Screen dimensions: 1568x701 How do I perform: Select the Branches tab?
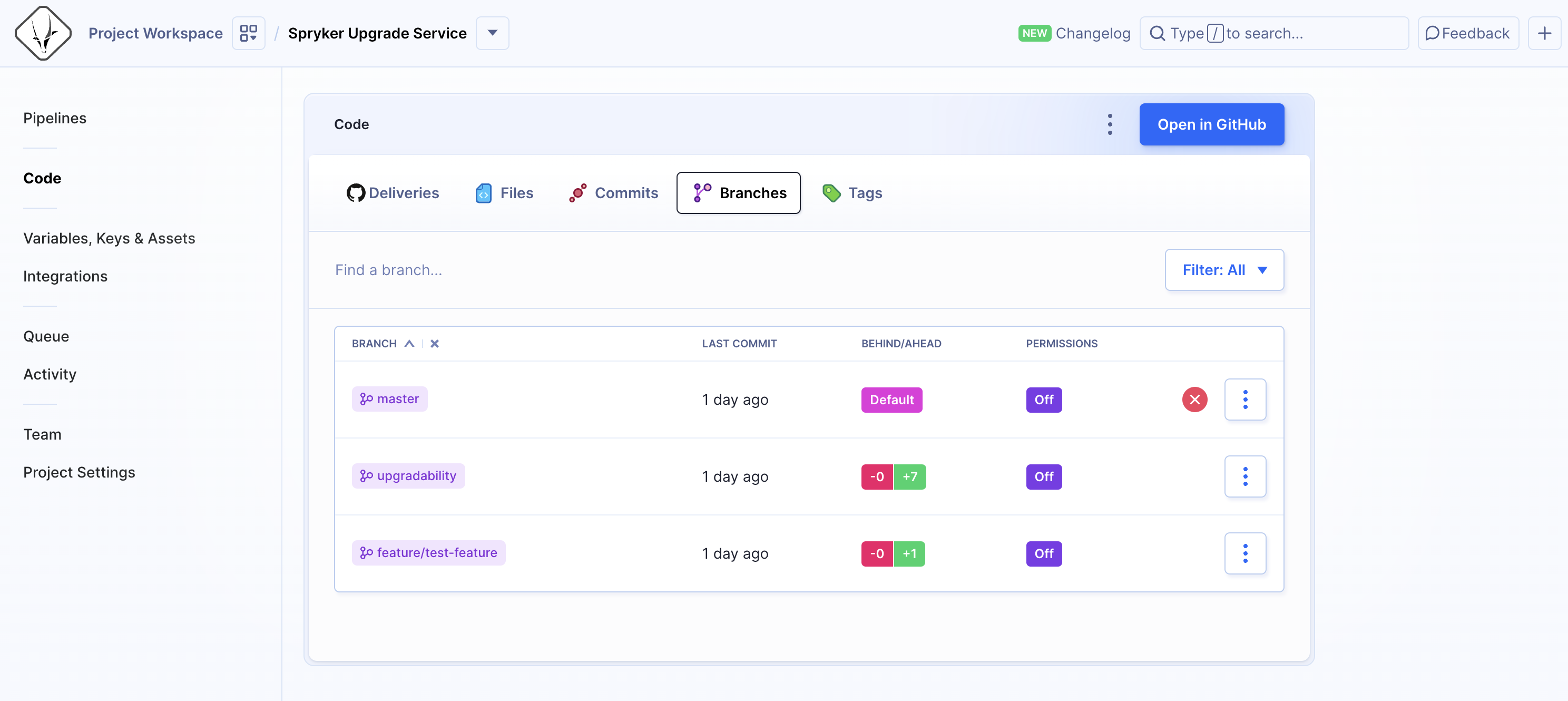tap(738, 193)
